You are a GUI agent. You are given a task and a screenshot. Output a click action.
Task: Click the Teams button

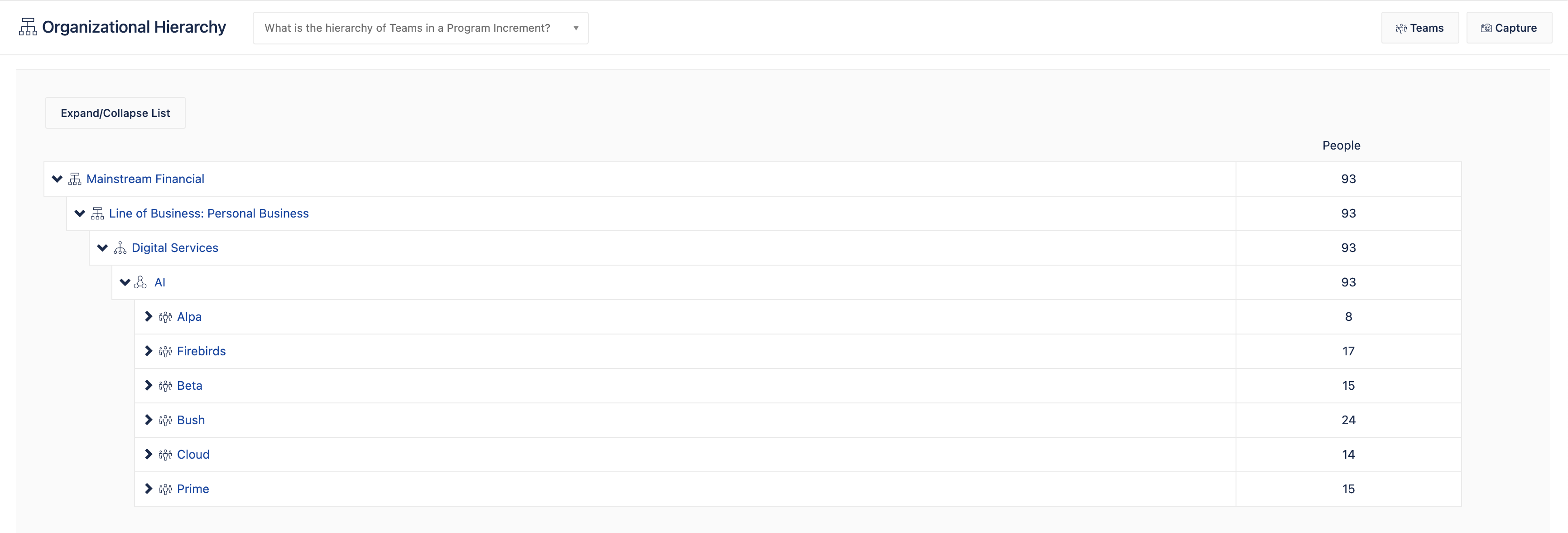pyautogui.click(x=1419, y=28)
